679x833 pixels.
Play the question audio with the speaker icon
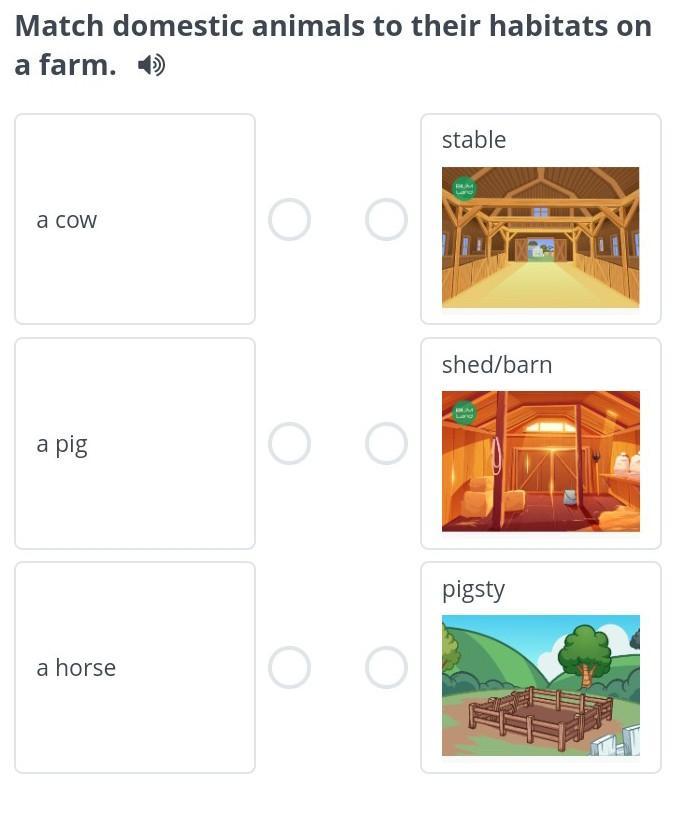pyautogui.click(x=151, y=66)
